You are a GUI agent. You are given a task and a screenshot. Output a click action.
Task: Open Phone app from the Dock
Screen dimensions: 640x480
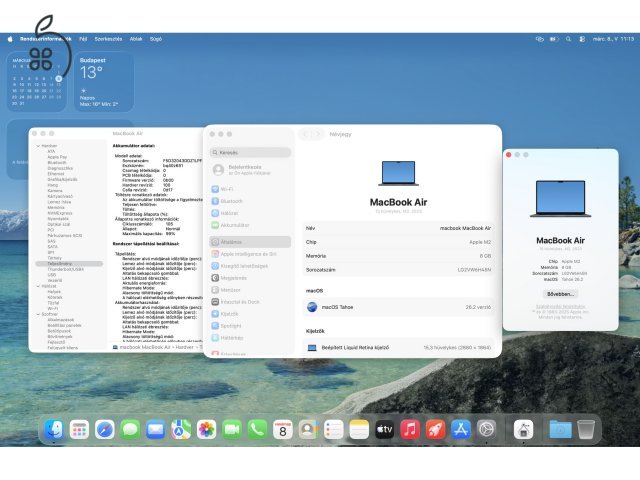(257, 429)
